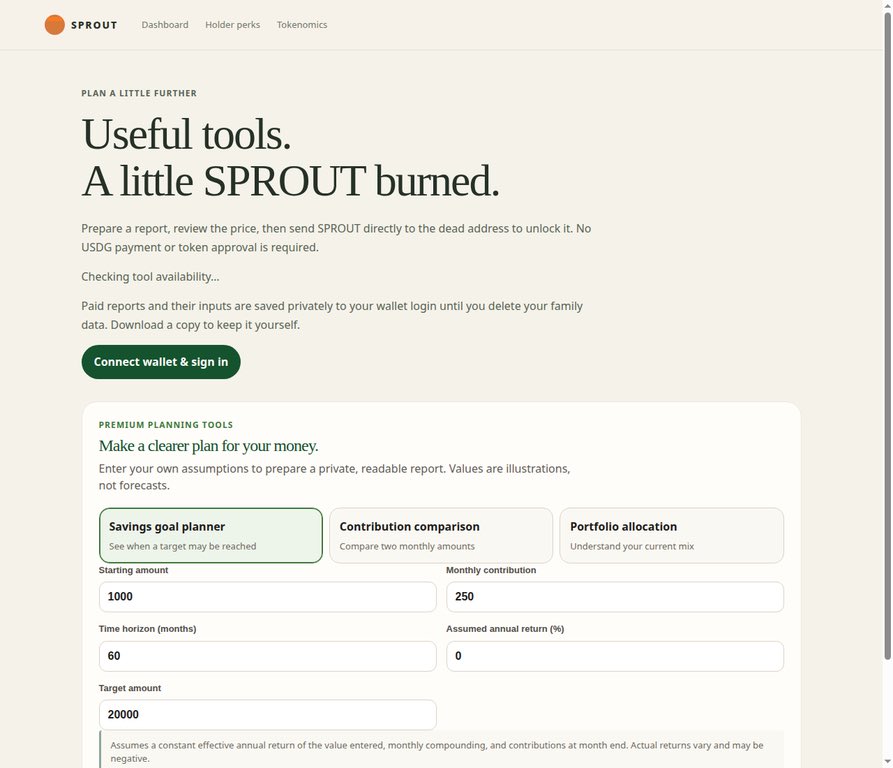Click the 'PLAN A LITTLE FURTHER' text
The height and width of the screenshot is (768, 893).
139,93
